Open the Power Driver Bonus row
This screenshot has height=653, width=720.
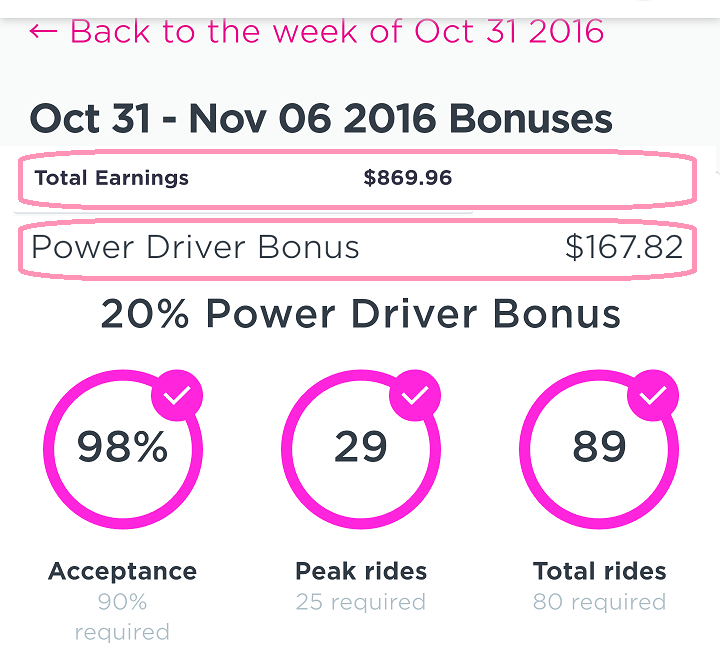point(195,247)
